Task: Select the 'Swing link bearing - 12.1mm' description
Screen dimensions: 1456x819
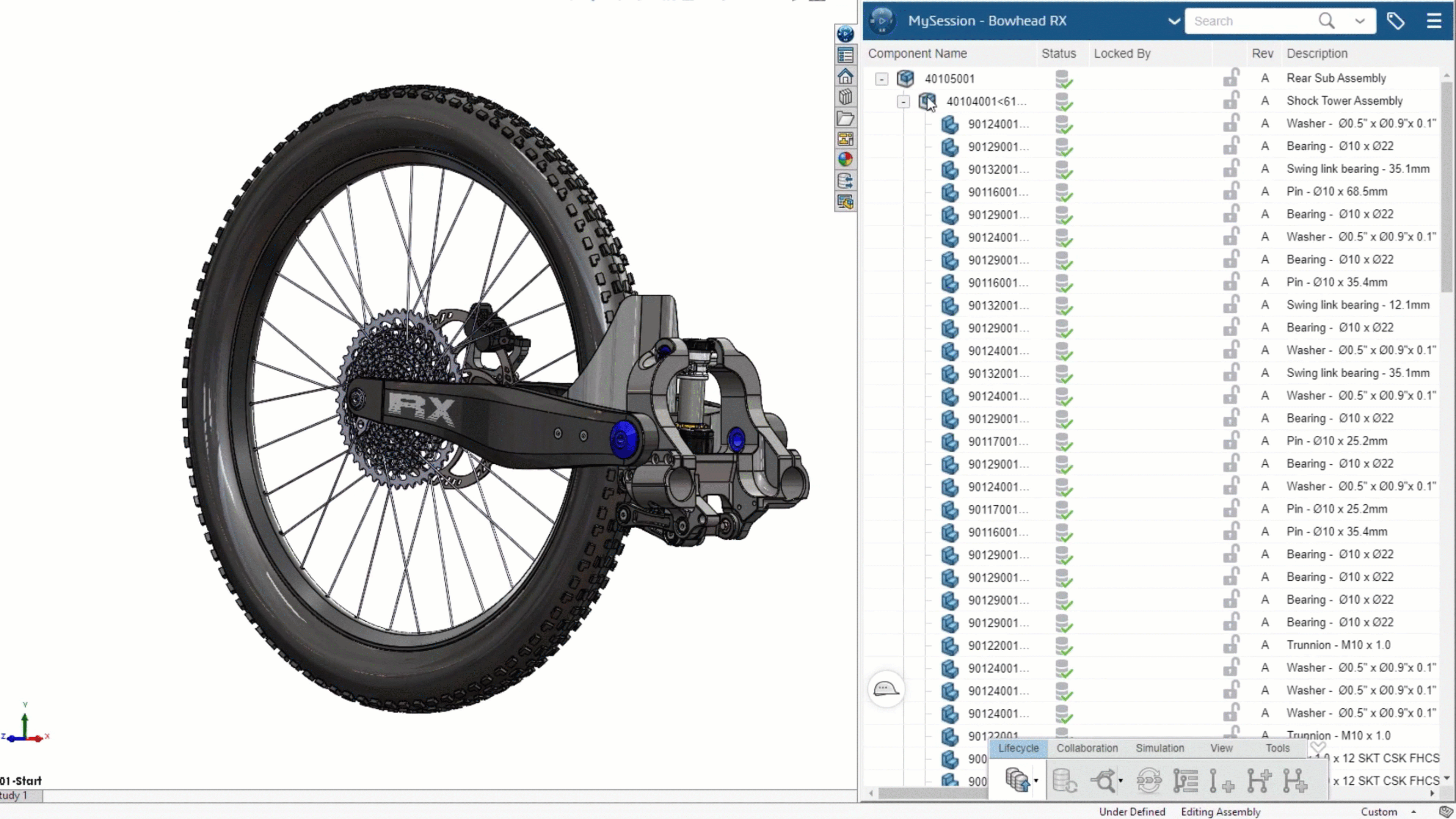Action: coord(1358,304)
